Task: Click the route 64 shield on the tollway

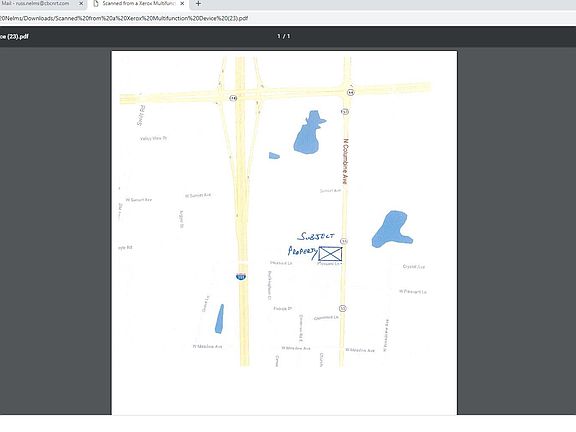Action: [233, 98]
